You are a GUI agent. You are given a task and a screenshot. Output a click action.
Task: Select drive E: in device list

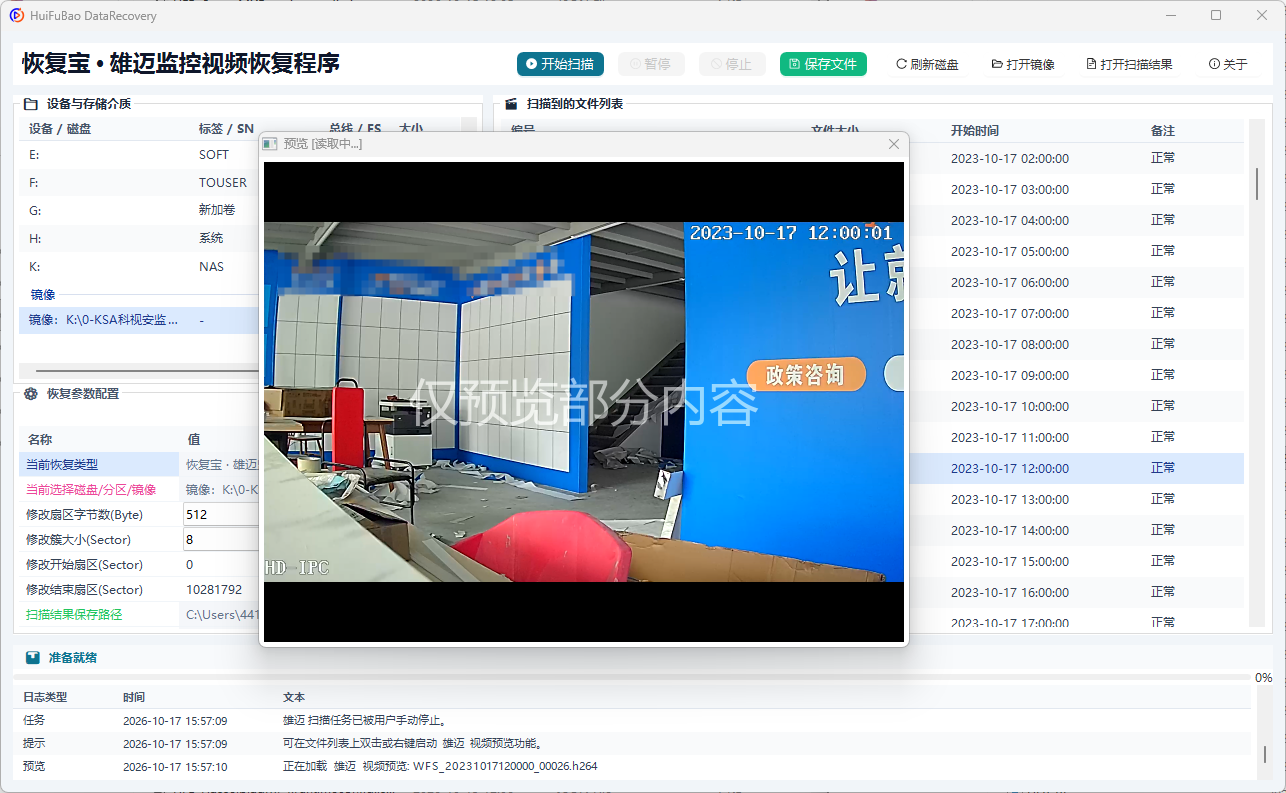click(138, 155)
